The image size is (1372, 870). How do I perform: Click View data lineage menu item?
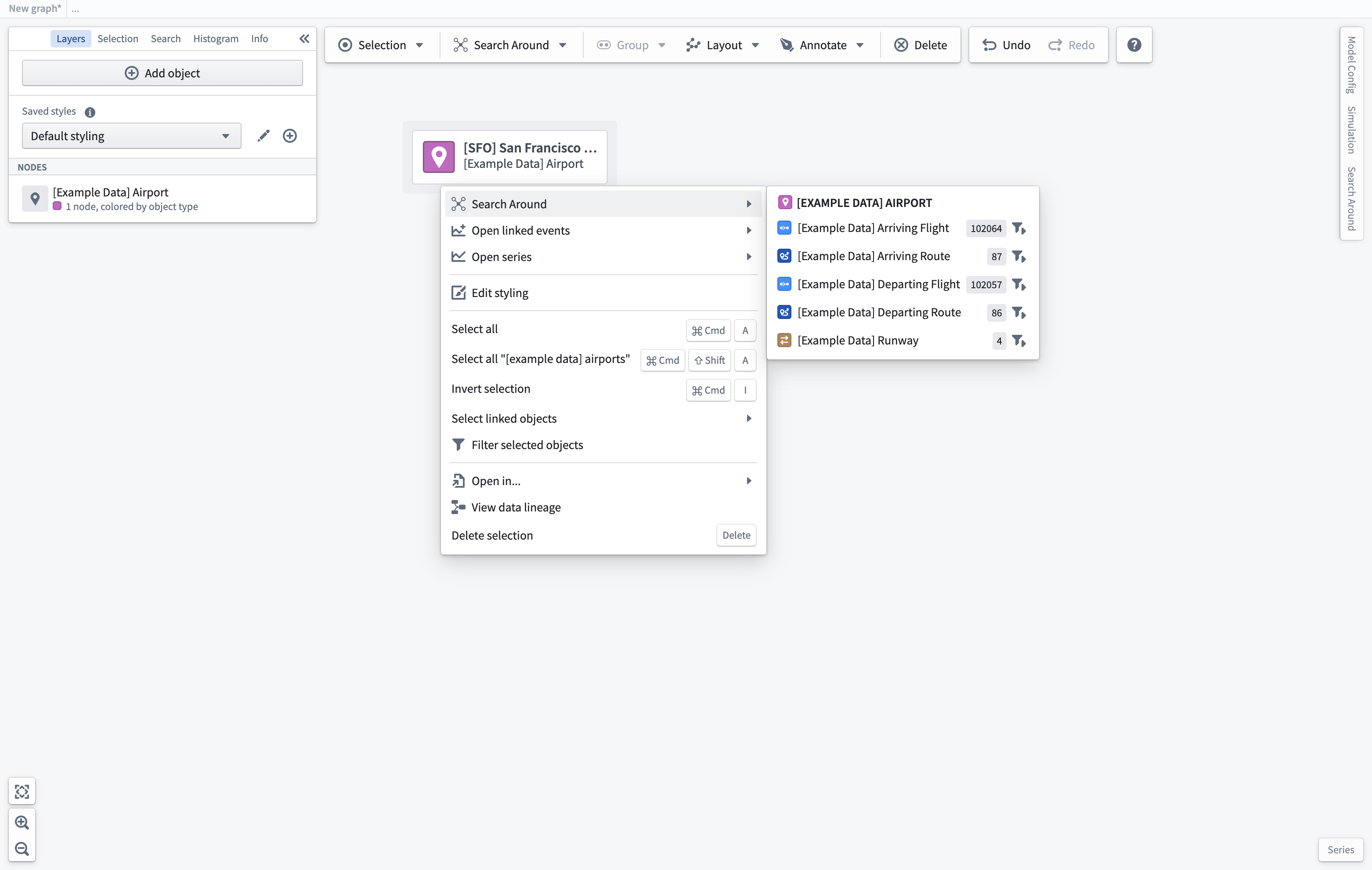click(x=515, y=507)
